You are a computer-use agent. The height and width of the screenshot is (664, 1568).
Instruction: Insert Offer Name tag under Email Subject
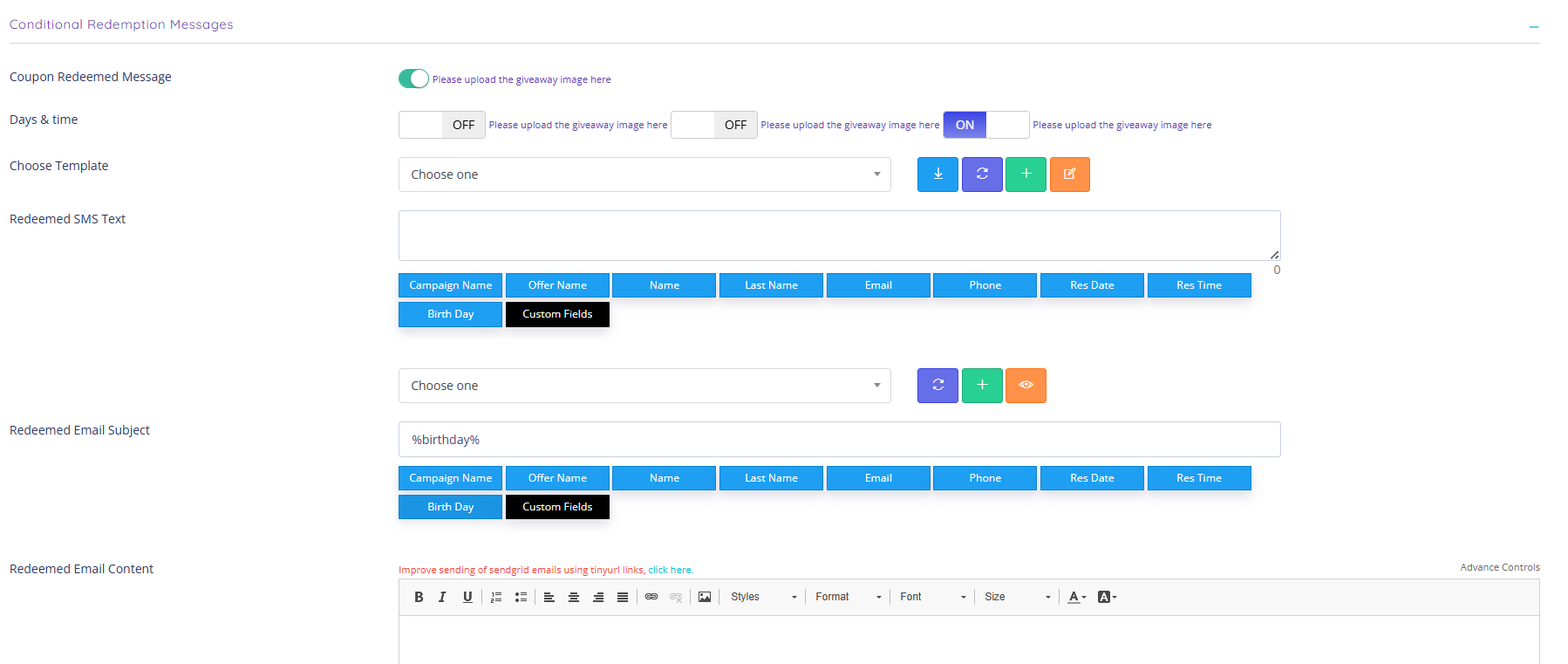557,478
